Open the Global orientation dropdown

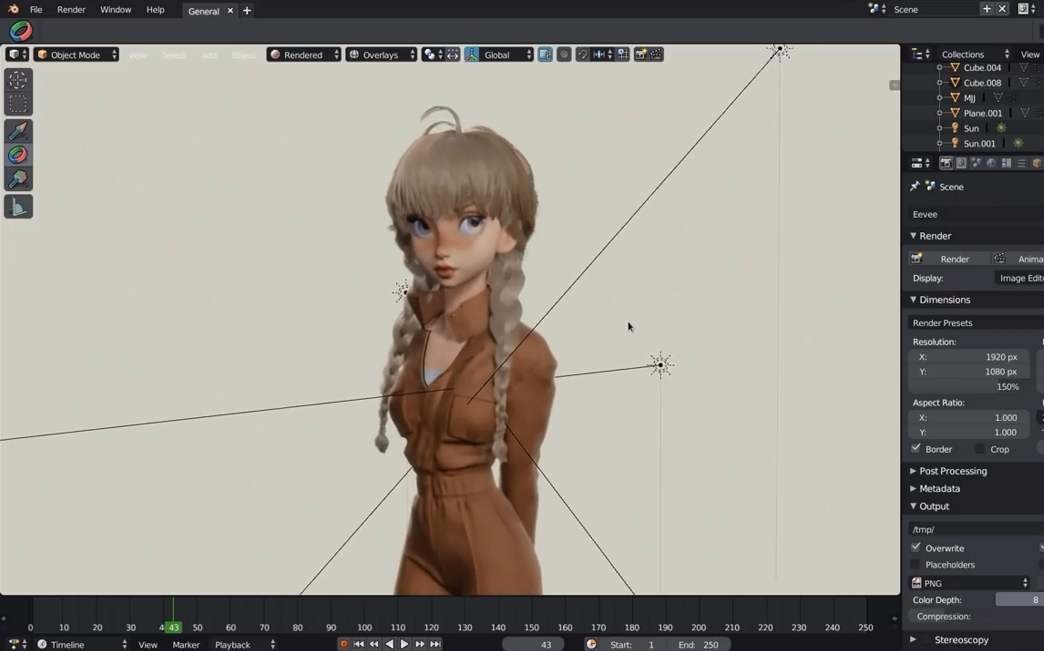pyautogui.click(x=507, y=55)
